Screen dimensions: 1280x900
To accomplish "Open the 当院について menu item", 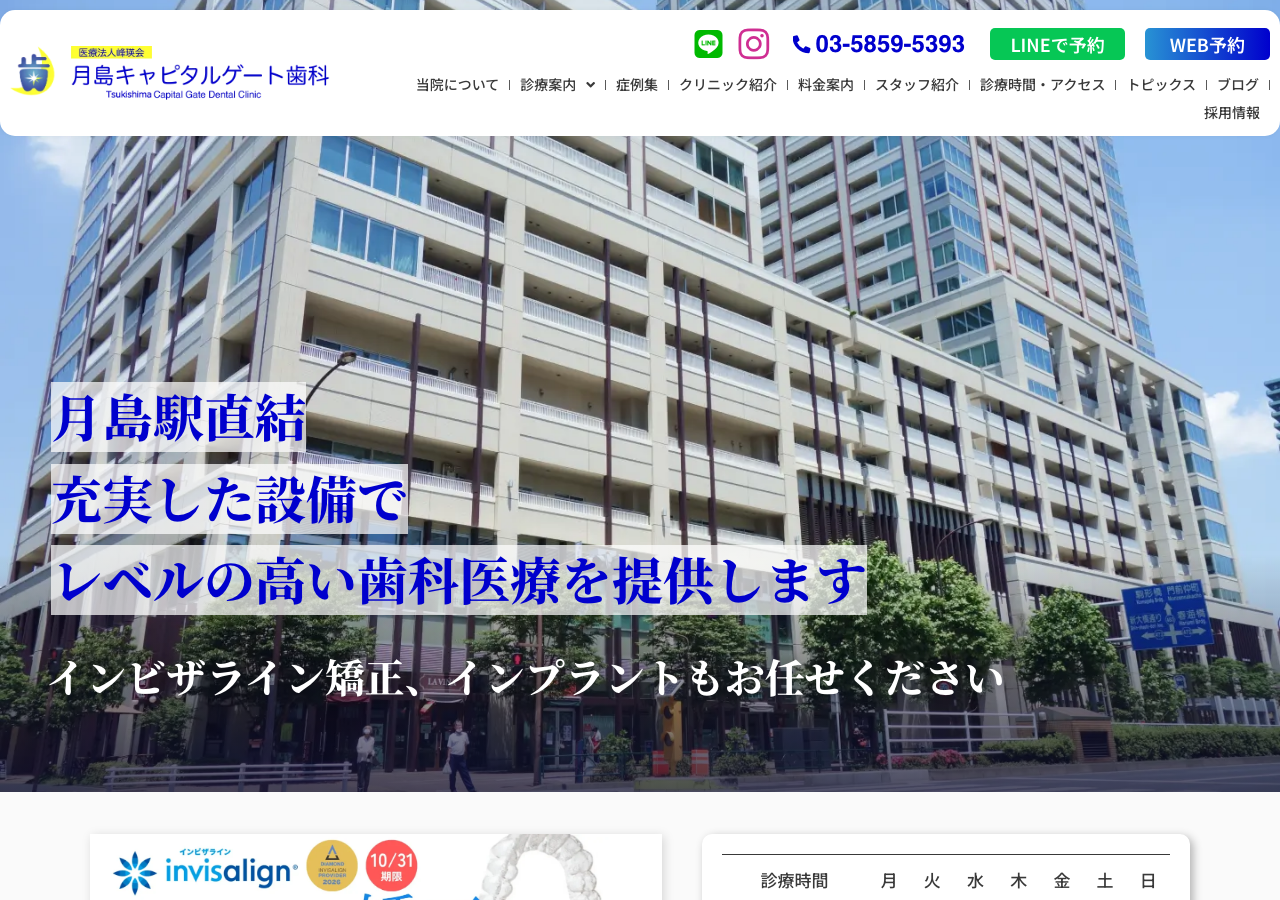I will click(x=457, y=85).
